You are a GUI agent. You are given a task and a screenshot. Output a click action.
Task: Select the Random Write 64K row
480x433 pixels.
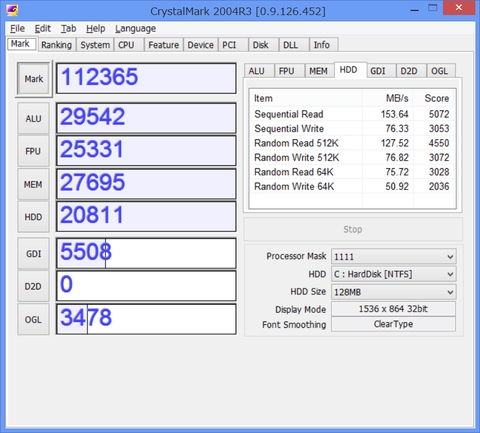point(352,187)
